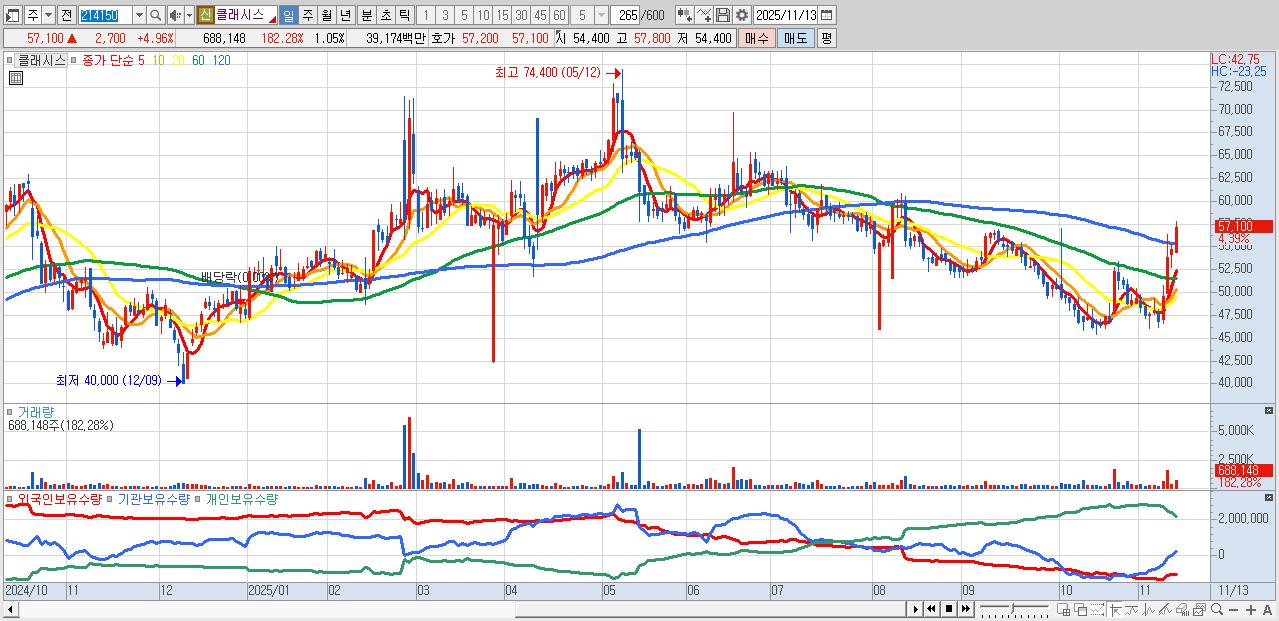Click the horizontal wave line tool icon
Image resolution: width=1279 pixels, height=621 pixels.
pyautogui.click(x=1131, y=610)
